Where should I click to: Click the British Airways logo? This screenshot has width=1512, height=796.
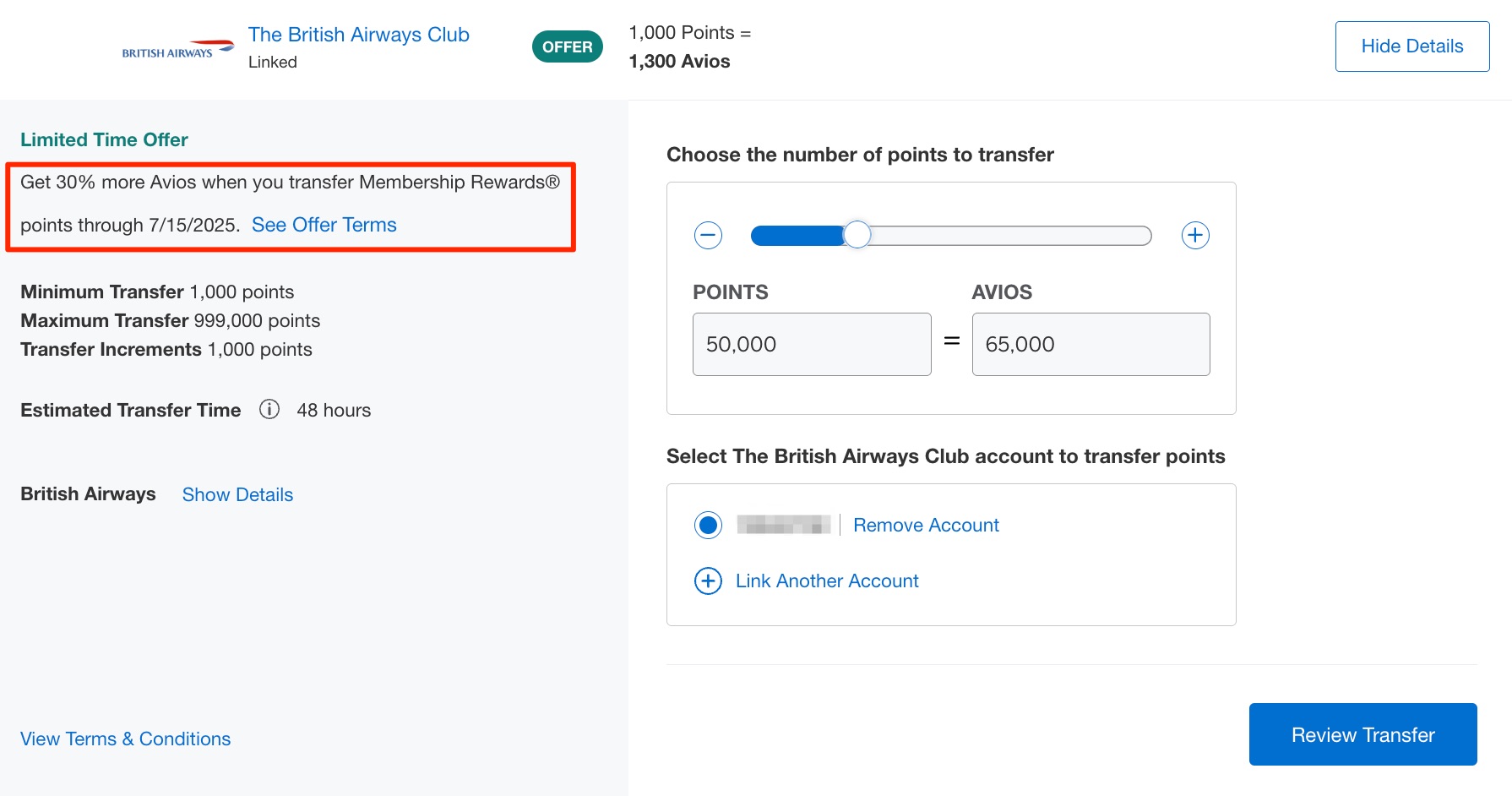[x=178, y=48]
